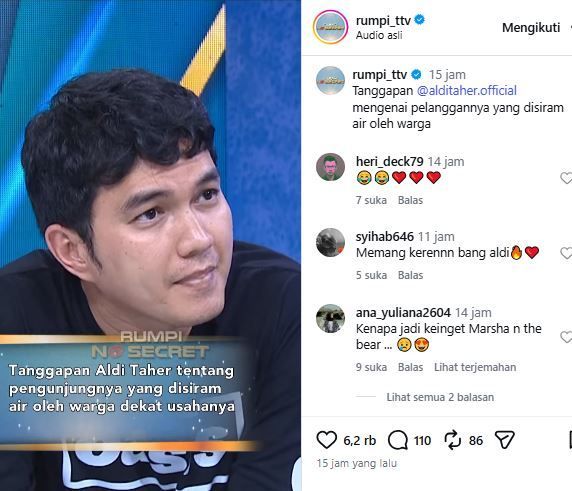The image size is (572, 491).
Task: Repost using the arrows icon
Action: [453, 440]
